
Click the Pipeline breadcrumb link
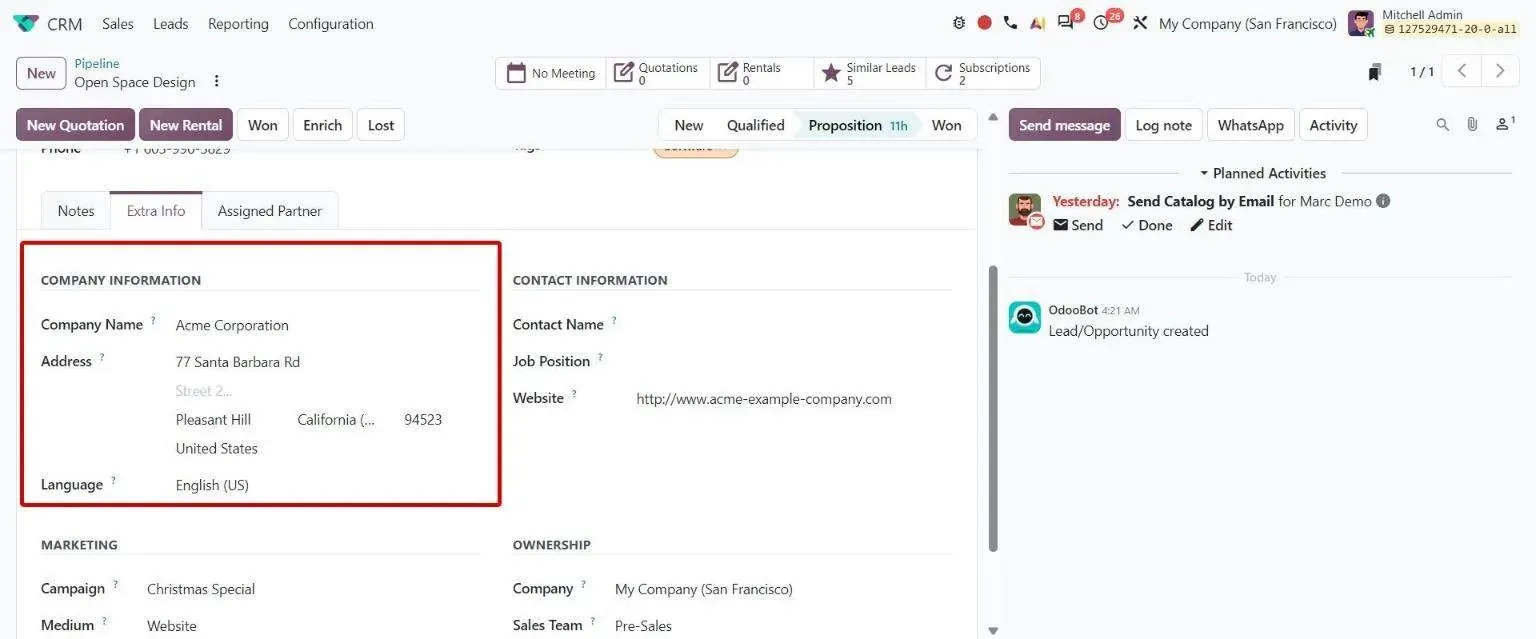97,63
